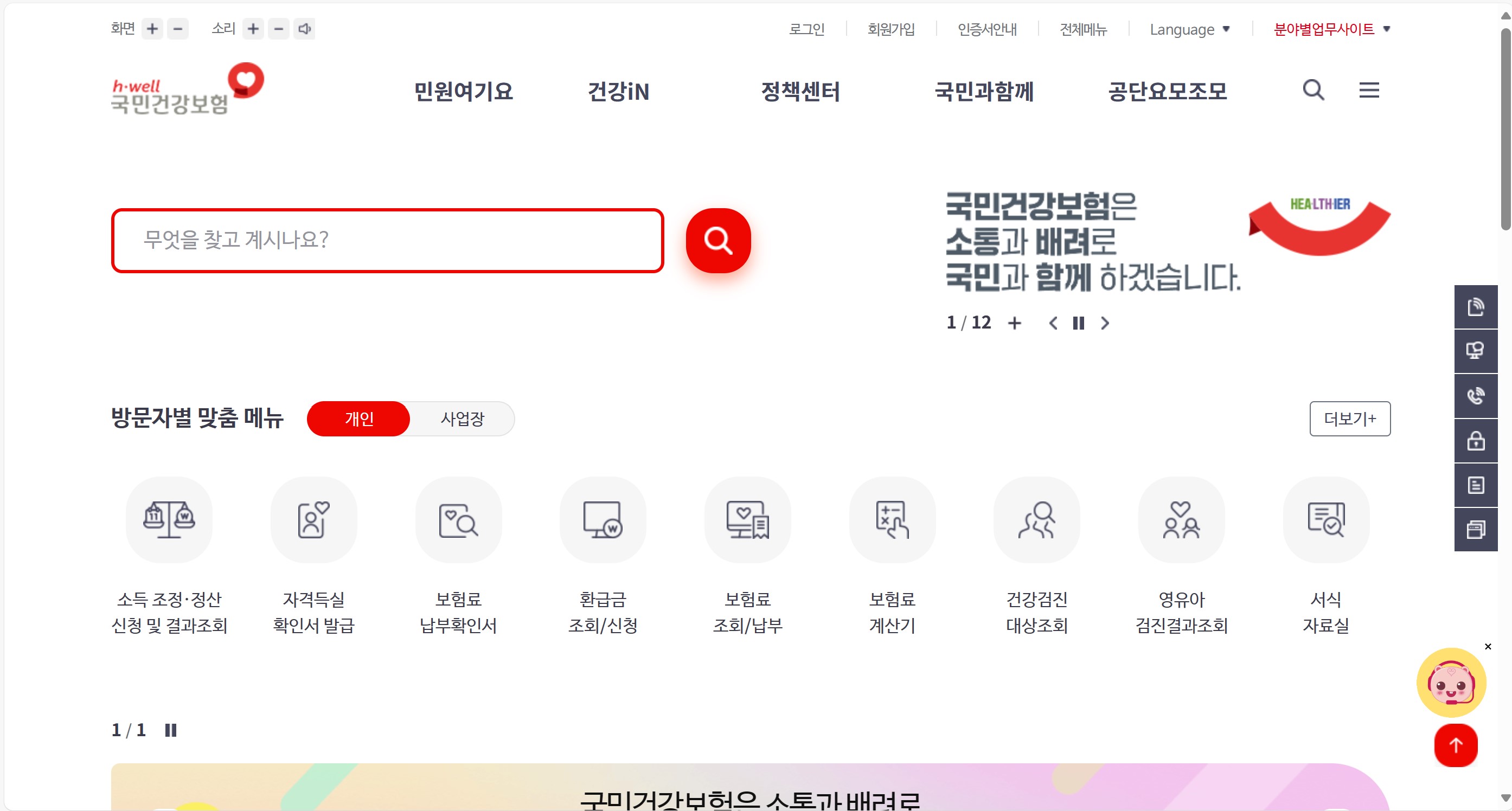The image size is (1512, 811).
Task: Open header search magnifier icon
Action: pos(1313,90)
